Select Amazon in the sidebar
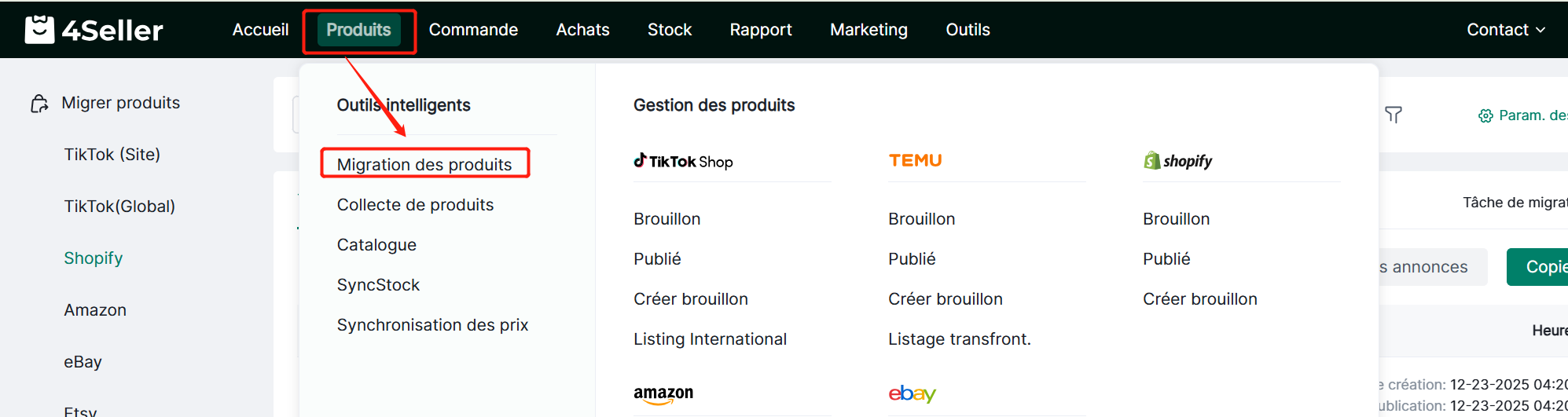This screenshot has height=417, width=1568. click(x=95, y=310)
